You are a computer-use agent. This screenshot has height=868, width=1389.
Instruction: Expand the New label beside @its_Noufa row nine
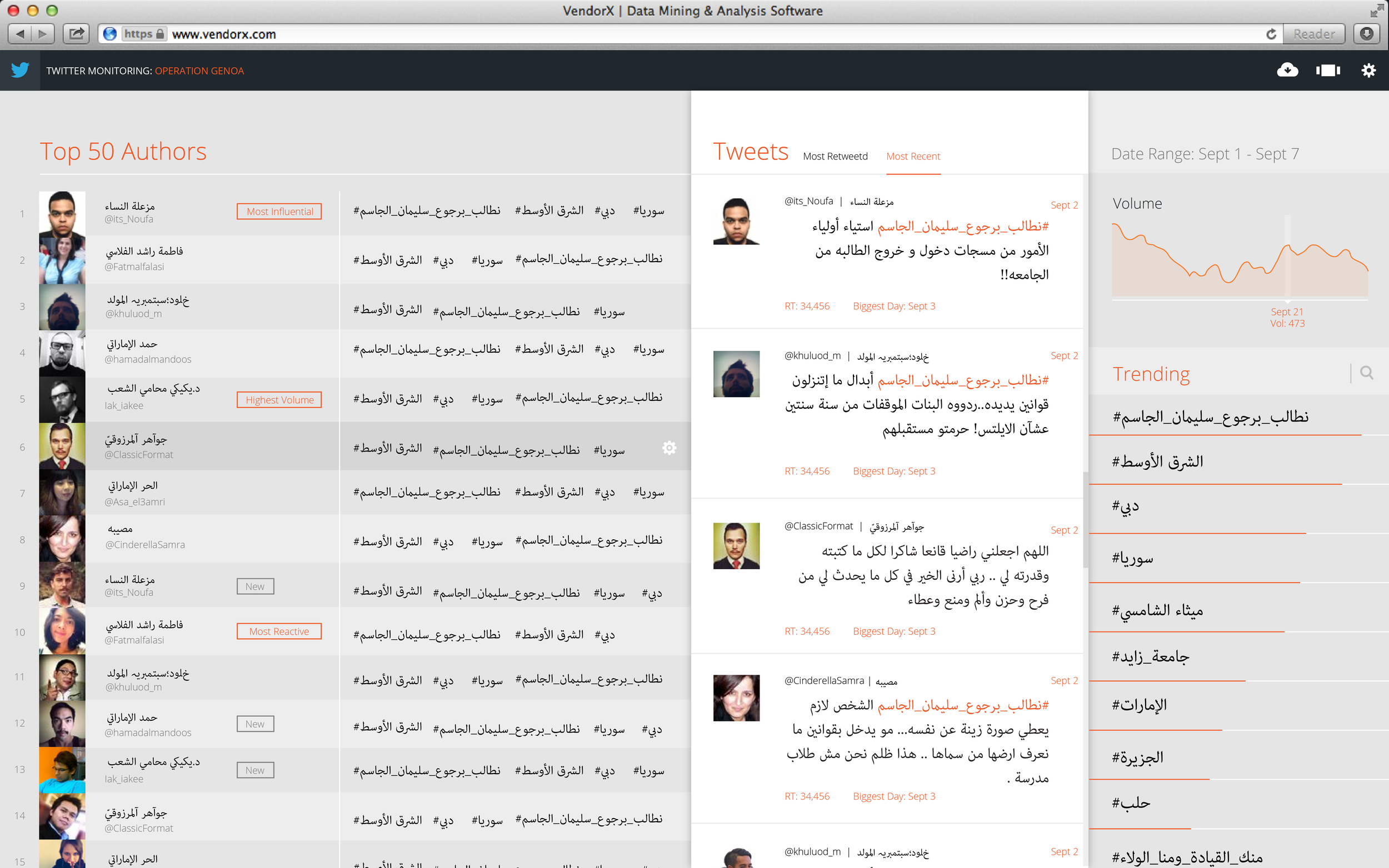pyautogui.click(x=255, y=586)
